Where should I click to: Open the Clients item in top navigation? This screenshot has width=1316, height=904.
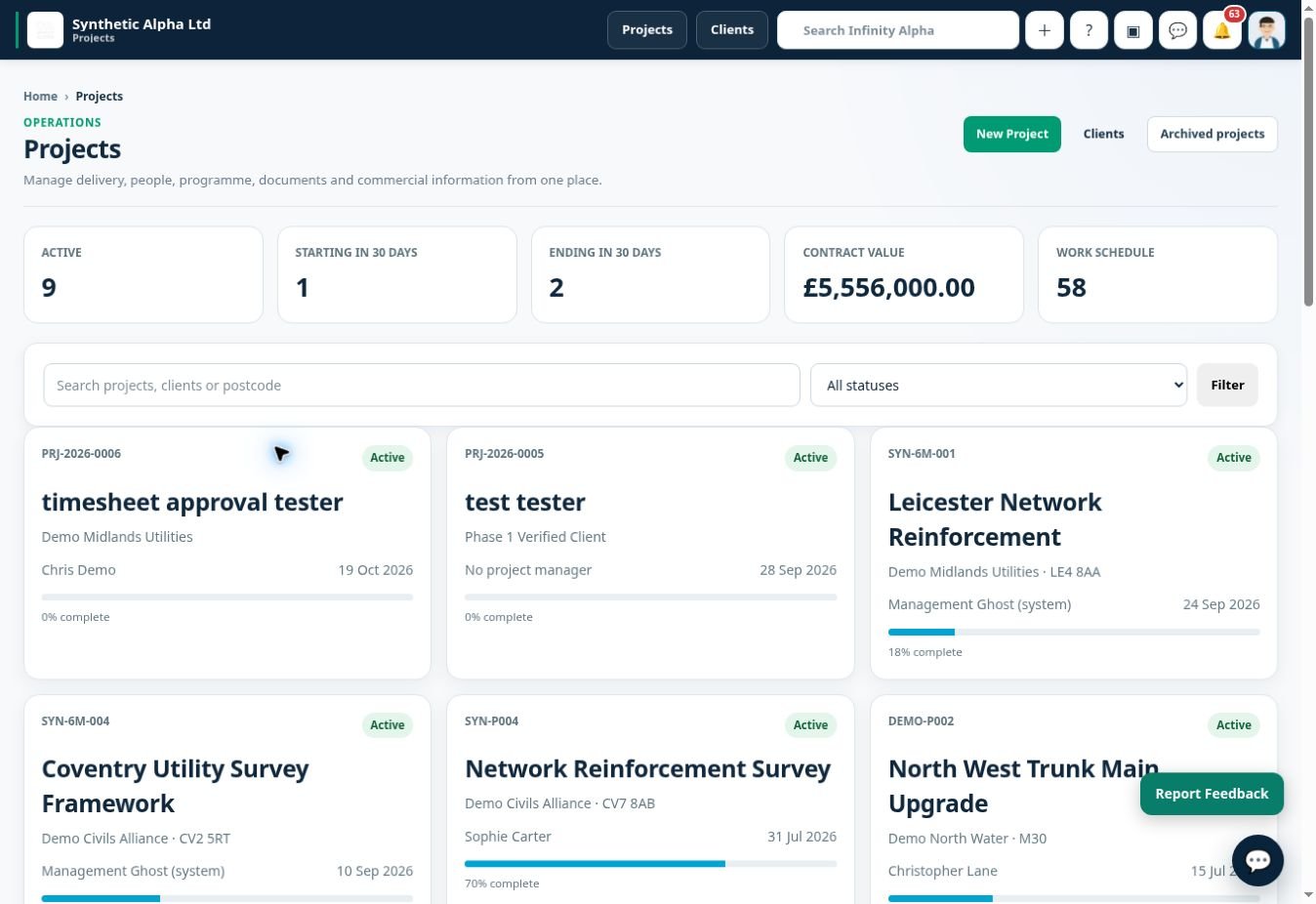click(732, 30)
